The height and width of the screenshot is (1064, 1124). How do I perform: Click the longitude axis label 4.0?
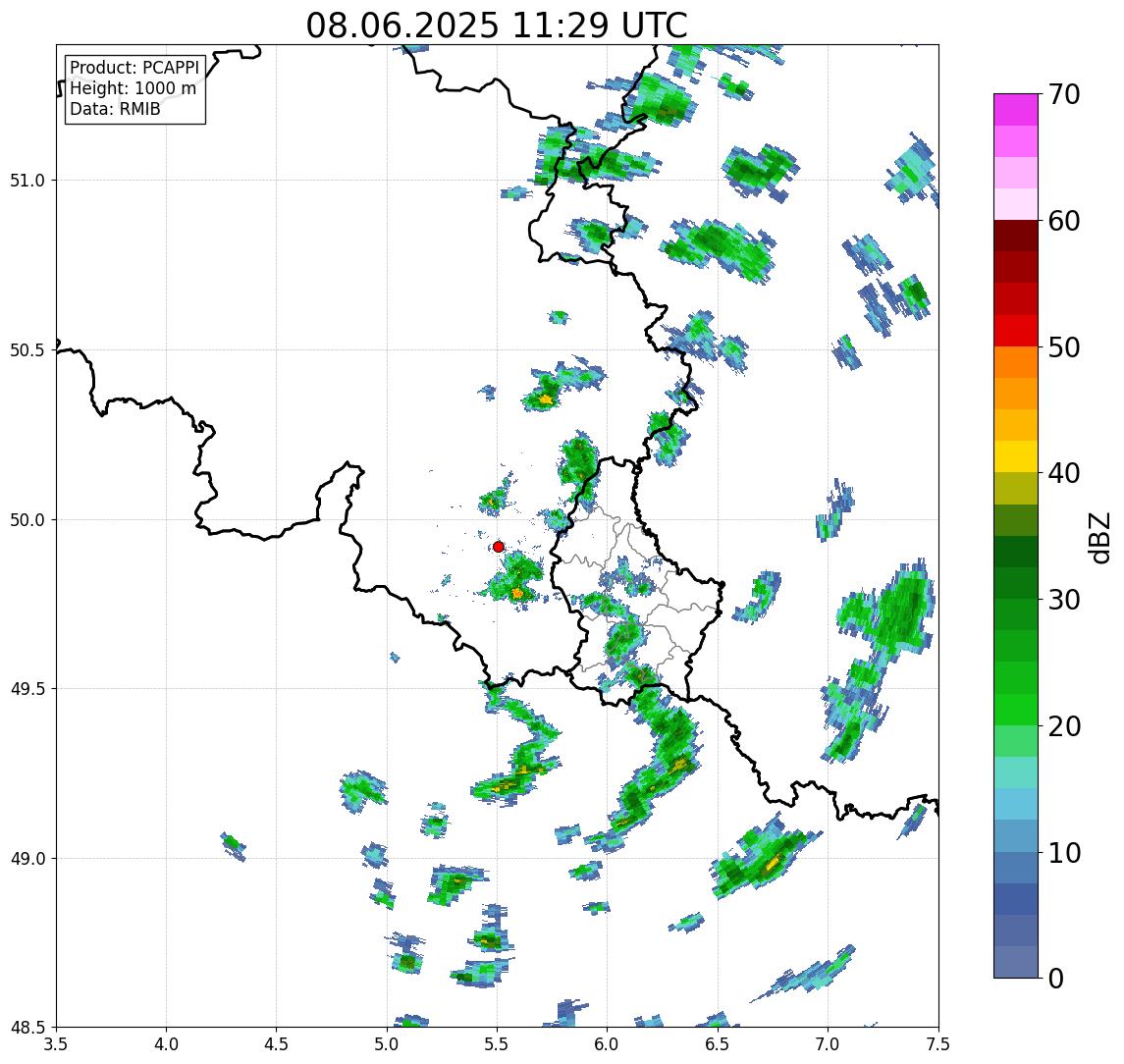[166, 1044]
